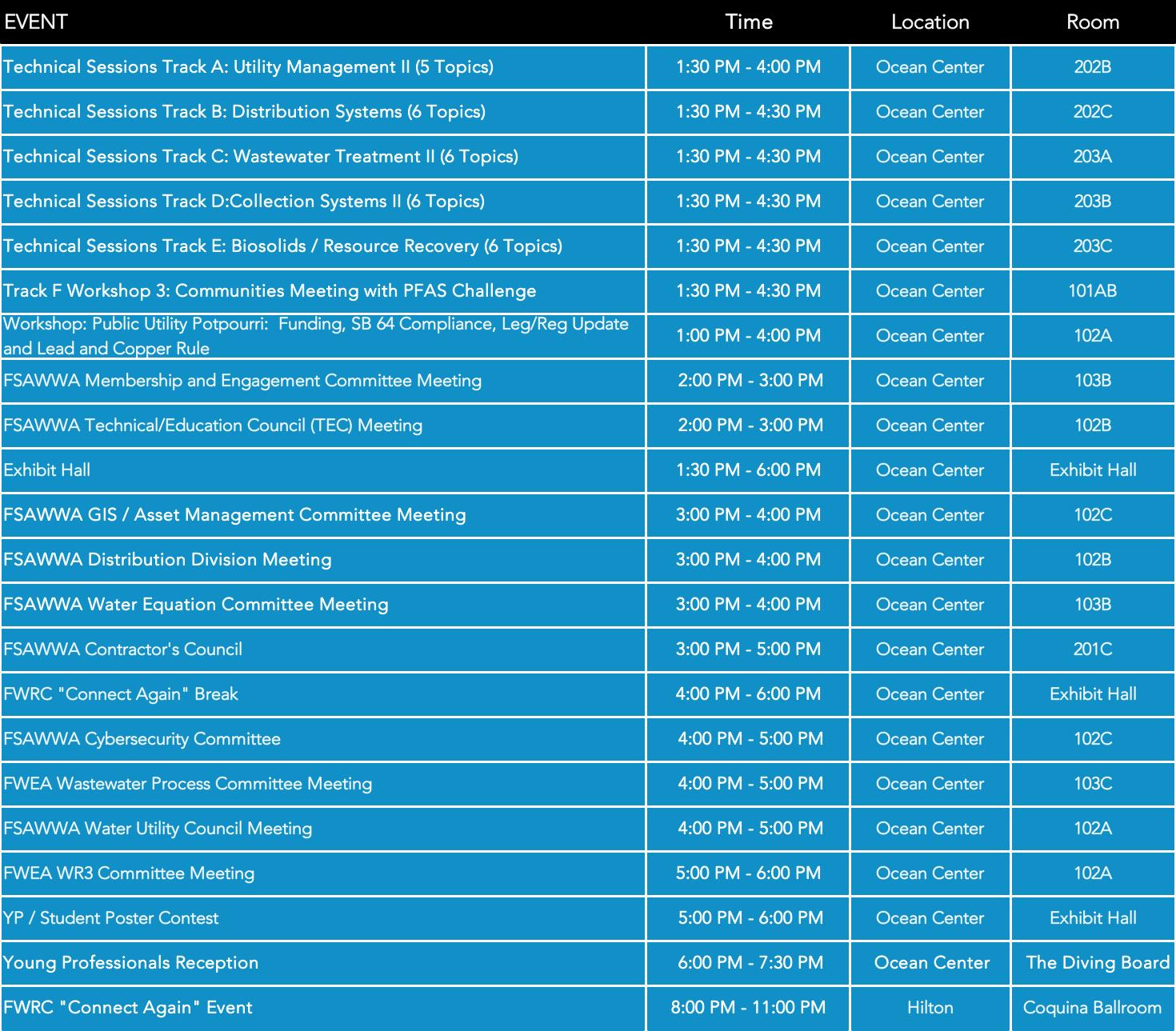
Task: Click room 202B cell
Action: 1093,67
